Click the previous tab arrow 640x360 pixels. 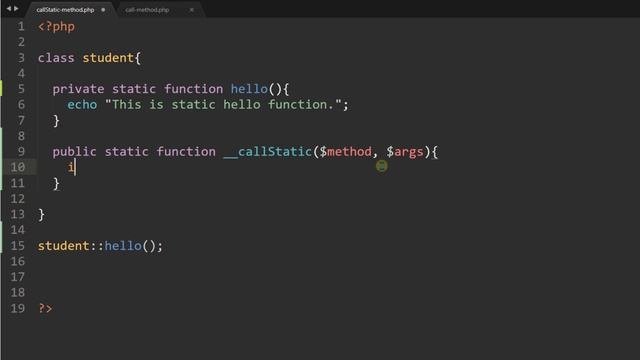pos(9,9)
